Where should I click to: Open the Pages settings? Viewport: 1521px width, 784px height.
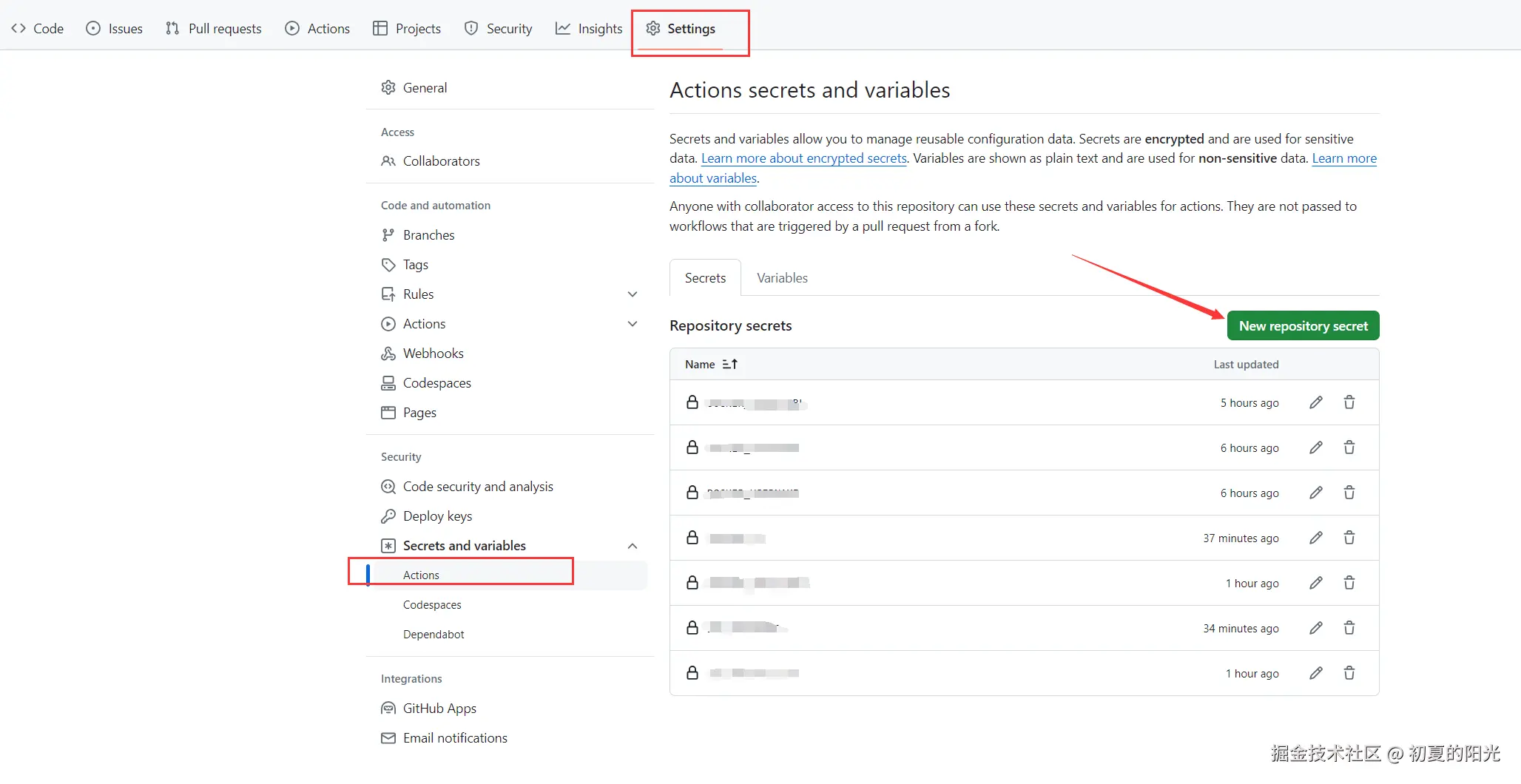pos(419,413)
